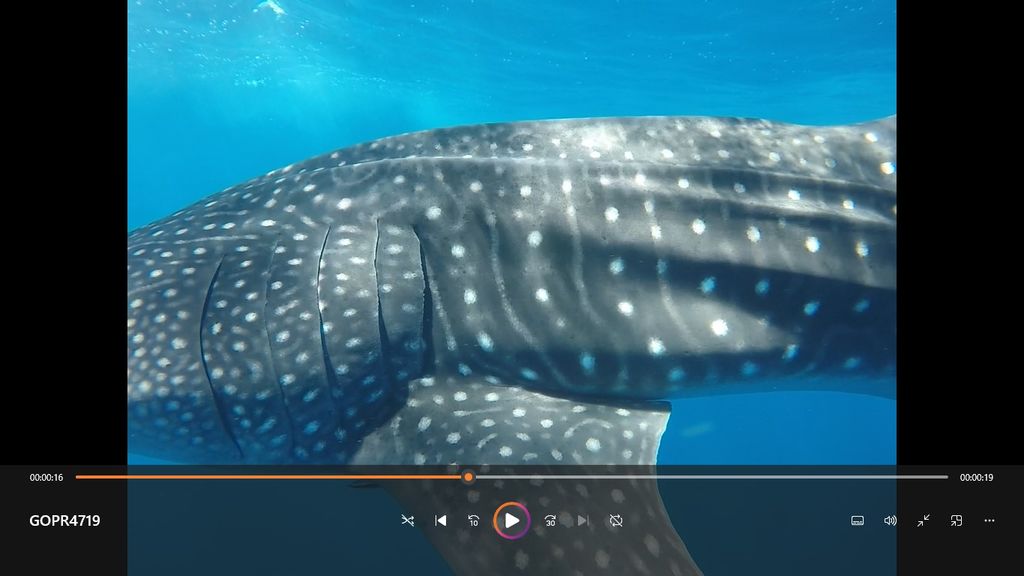Switch to mini player view
Screen dimensions: 1024x576
(956, 520)
